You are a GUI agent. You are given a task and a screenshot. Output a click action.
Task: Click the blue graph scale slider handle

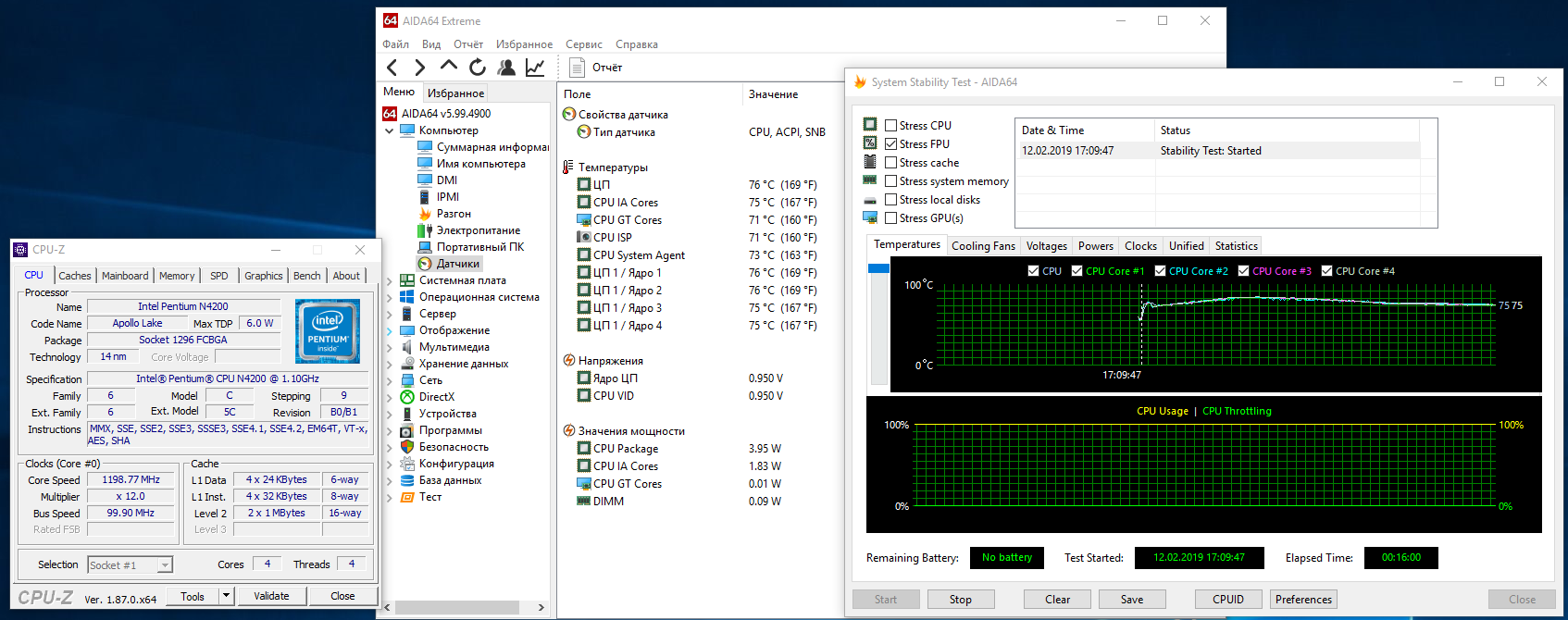click(878, 268)
